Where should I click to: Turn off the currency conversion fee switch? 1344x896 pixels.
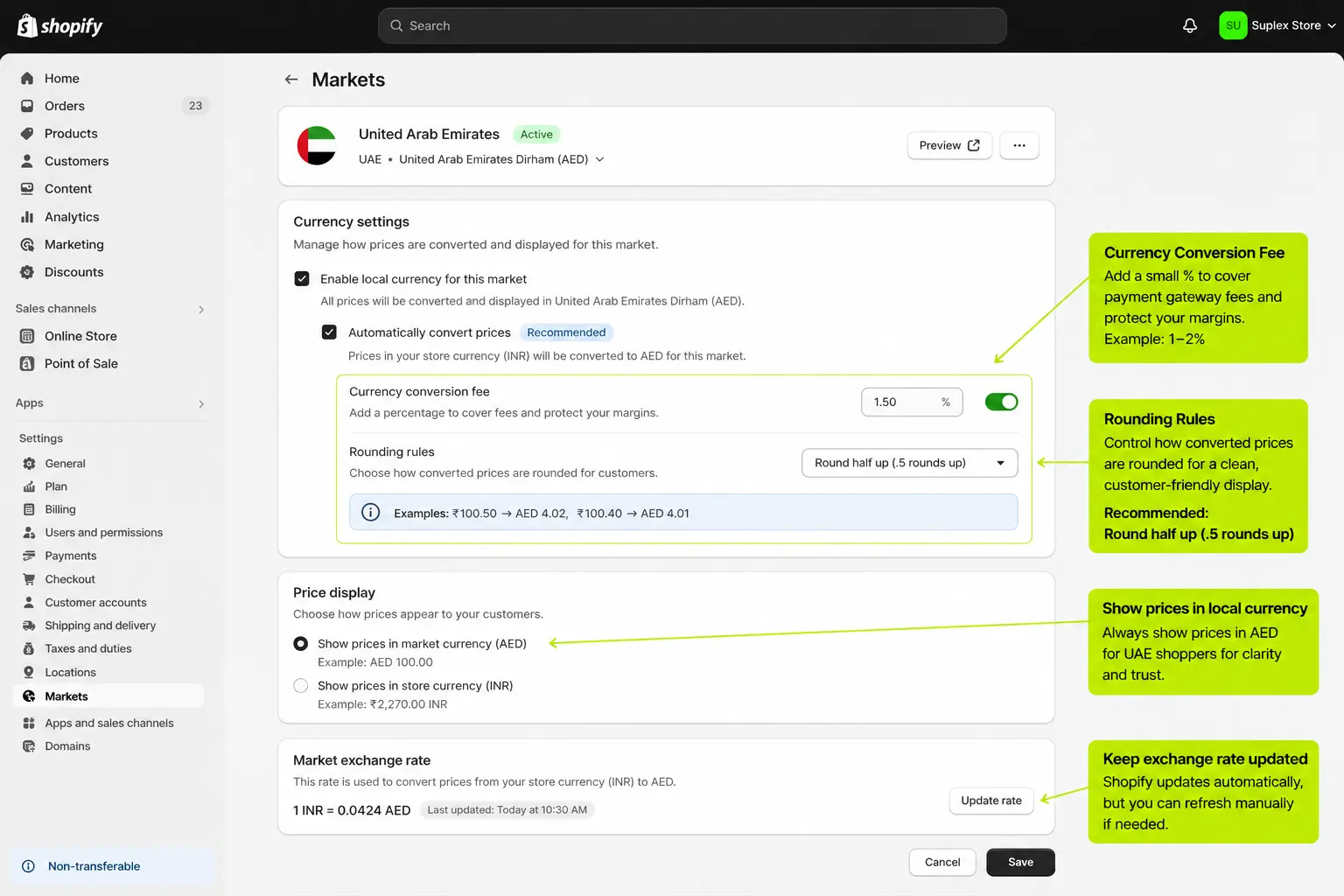click(x=1001, y=402)
